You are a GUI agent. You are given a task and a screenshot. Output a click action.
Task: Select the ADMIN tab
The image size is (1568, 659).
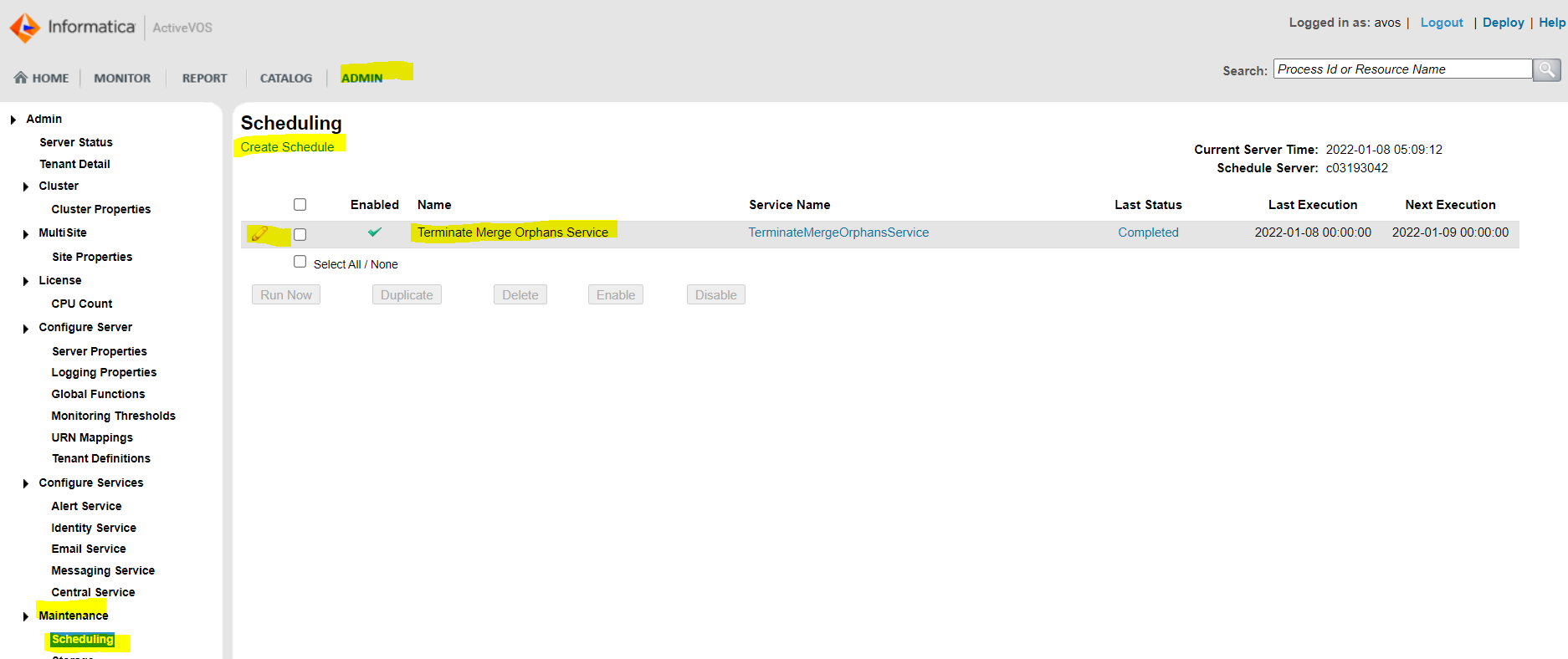(x=361, y=78)
